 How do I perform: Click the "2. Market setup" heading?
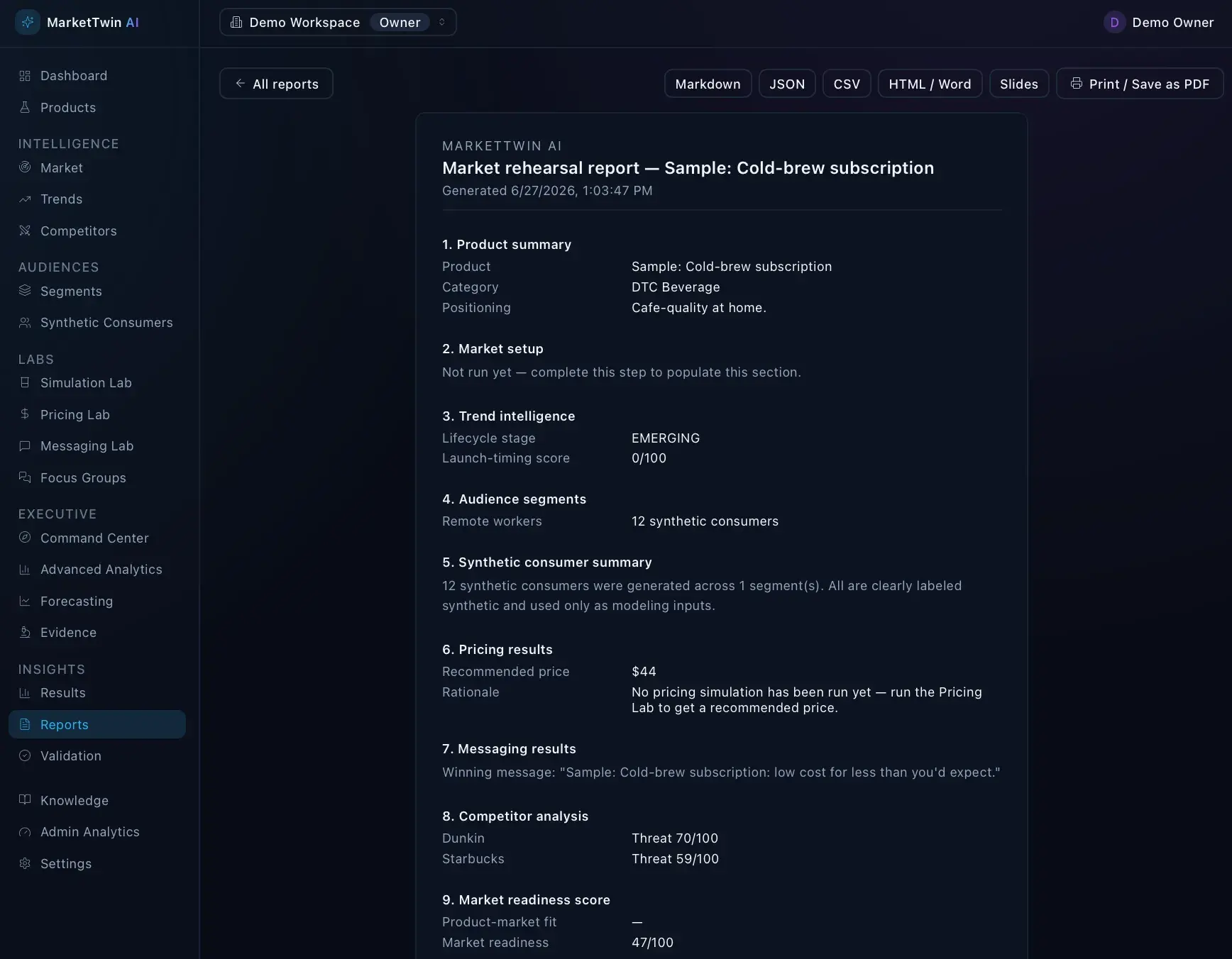(x=493, y=349)
